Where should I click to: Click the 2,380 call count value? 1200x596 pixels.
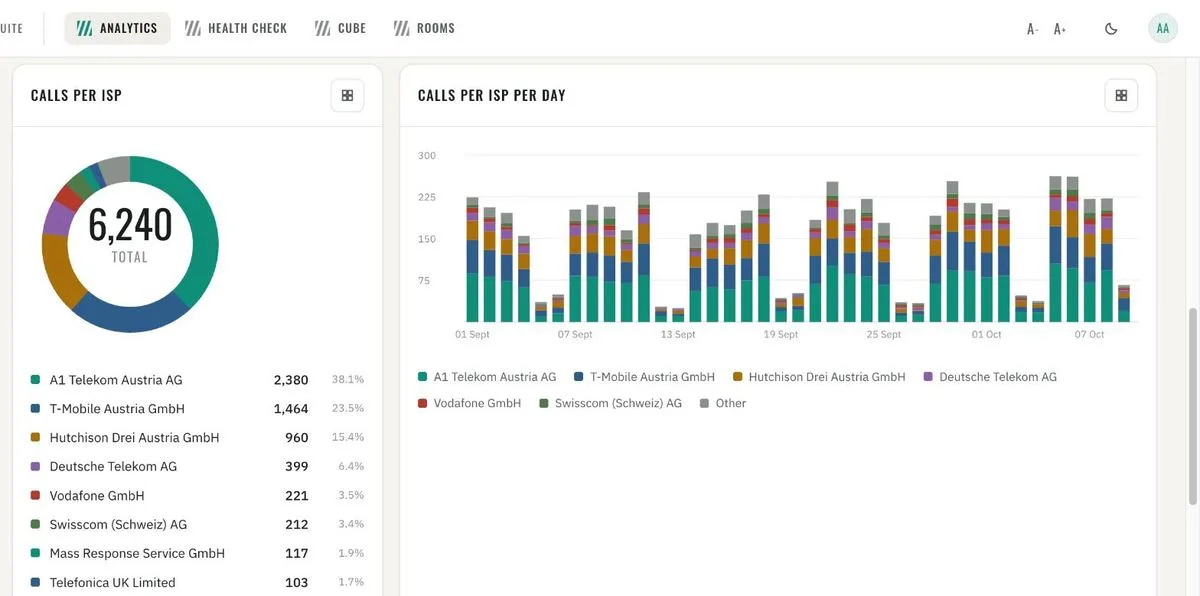(x=291, y=380)
